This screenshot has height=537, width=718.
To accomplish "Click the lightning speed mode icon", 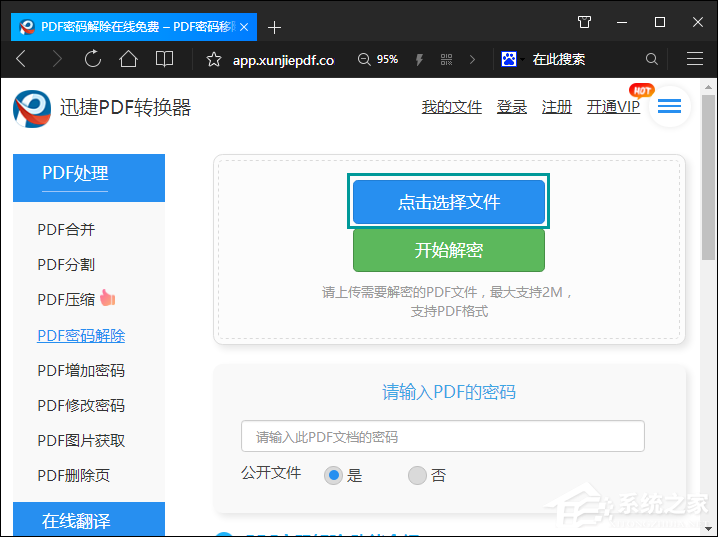I will click(x=419, y=60).
